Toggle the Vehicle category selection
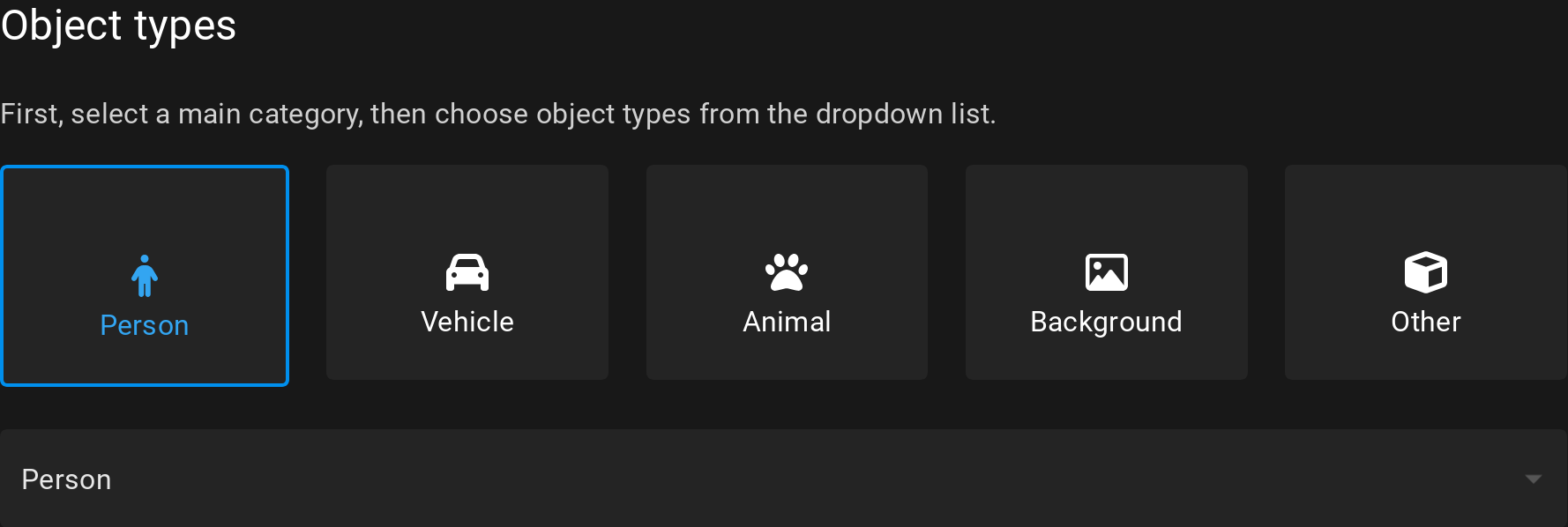This screenshot has height=527, width=1568. [467, 272]
